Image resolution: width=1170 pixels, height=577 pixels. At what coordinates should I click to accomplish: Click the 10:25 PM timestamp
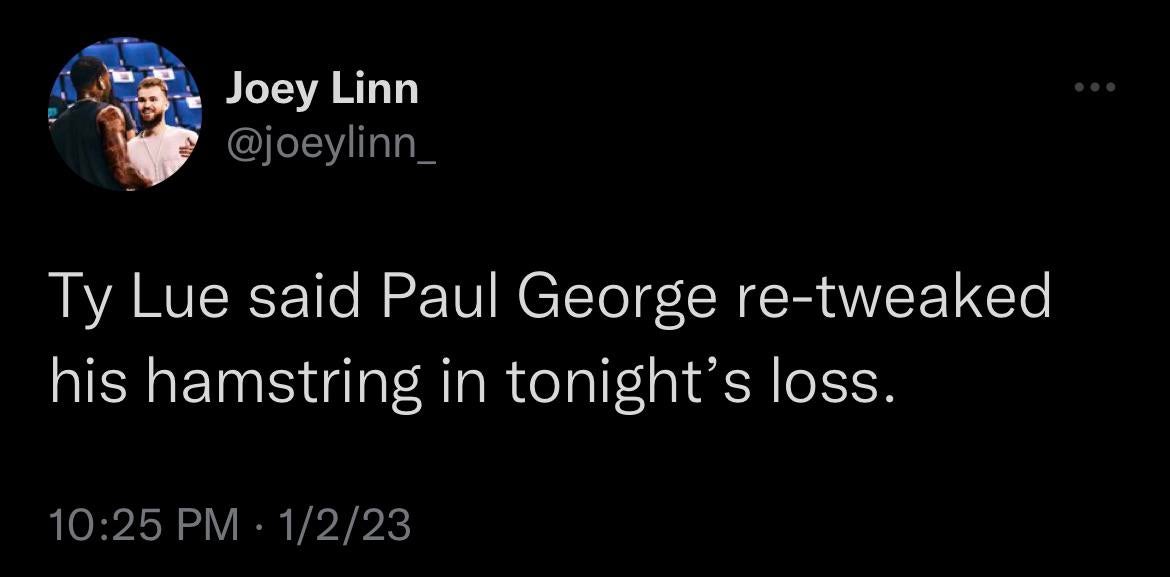point(145,524)
